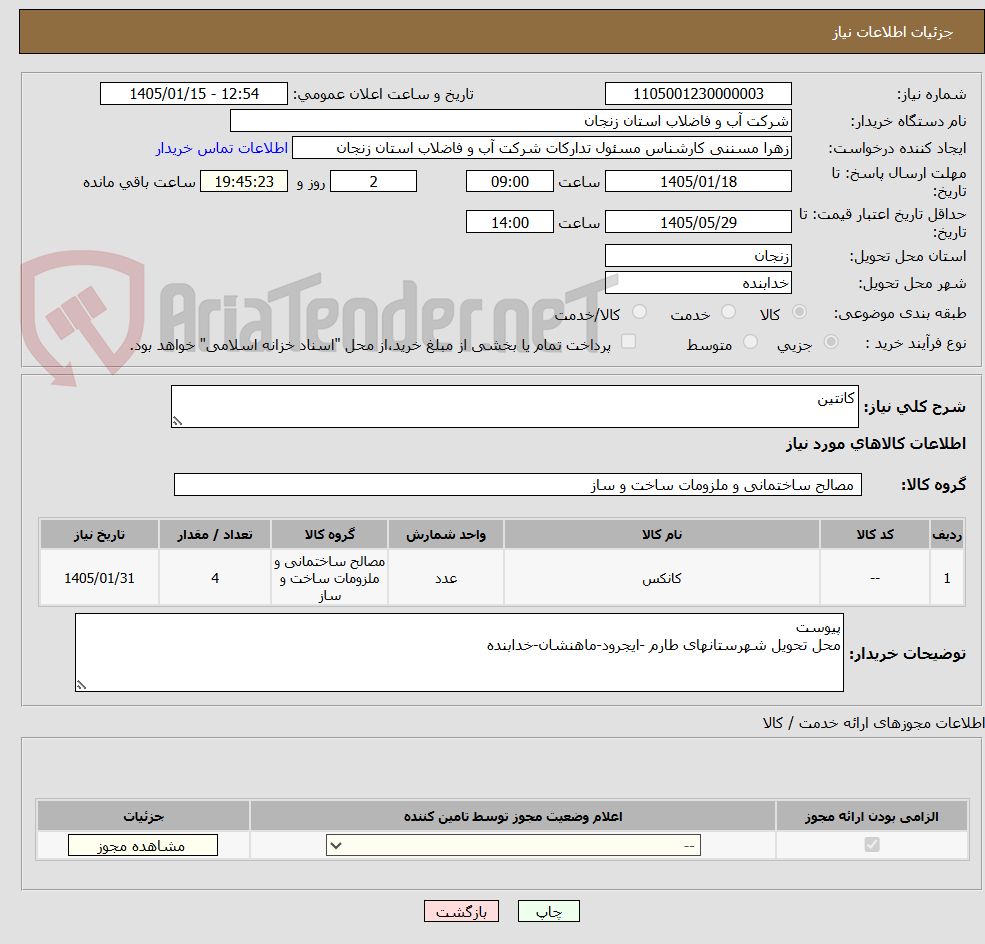Toggle the Islamic treasury payment checkbox
985x944 pixels.
(x=628, y=341)
